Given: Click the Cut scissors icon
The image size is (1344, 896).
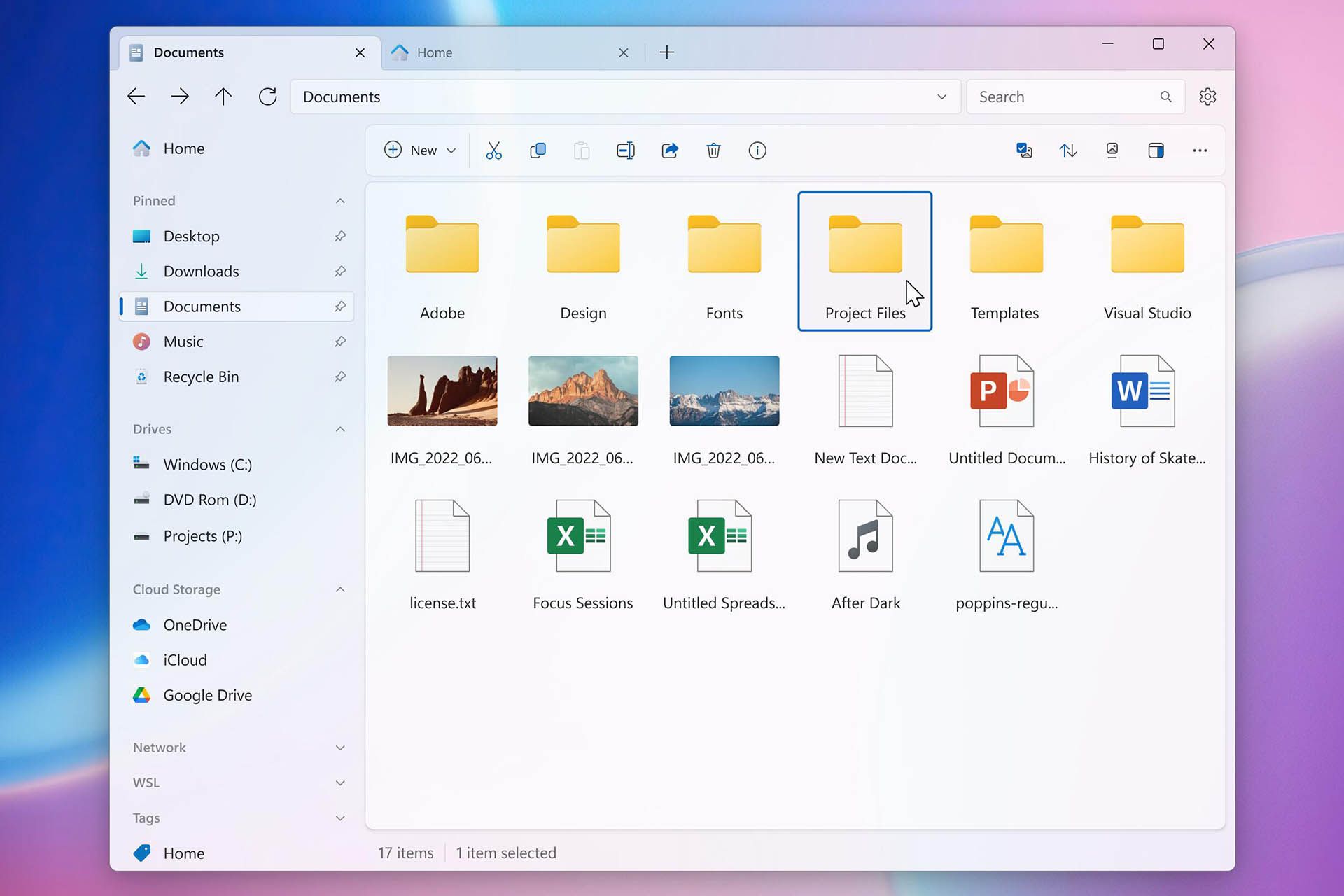Looking at the screenshot, I should point(493,150).
